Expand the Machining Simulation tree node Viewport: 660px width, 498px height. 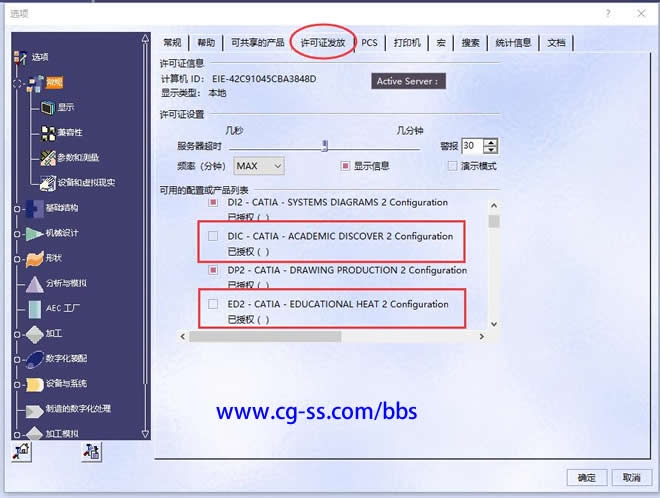(x=17, y=434)
